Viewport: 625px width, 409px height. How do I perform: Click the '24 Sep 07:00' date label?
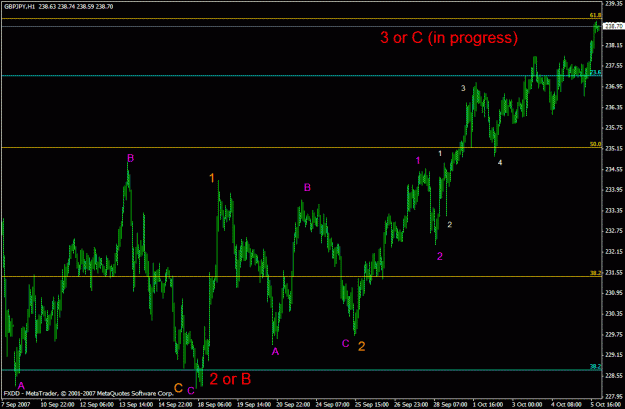click(332, 405)
